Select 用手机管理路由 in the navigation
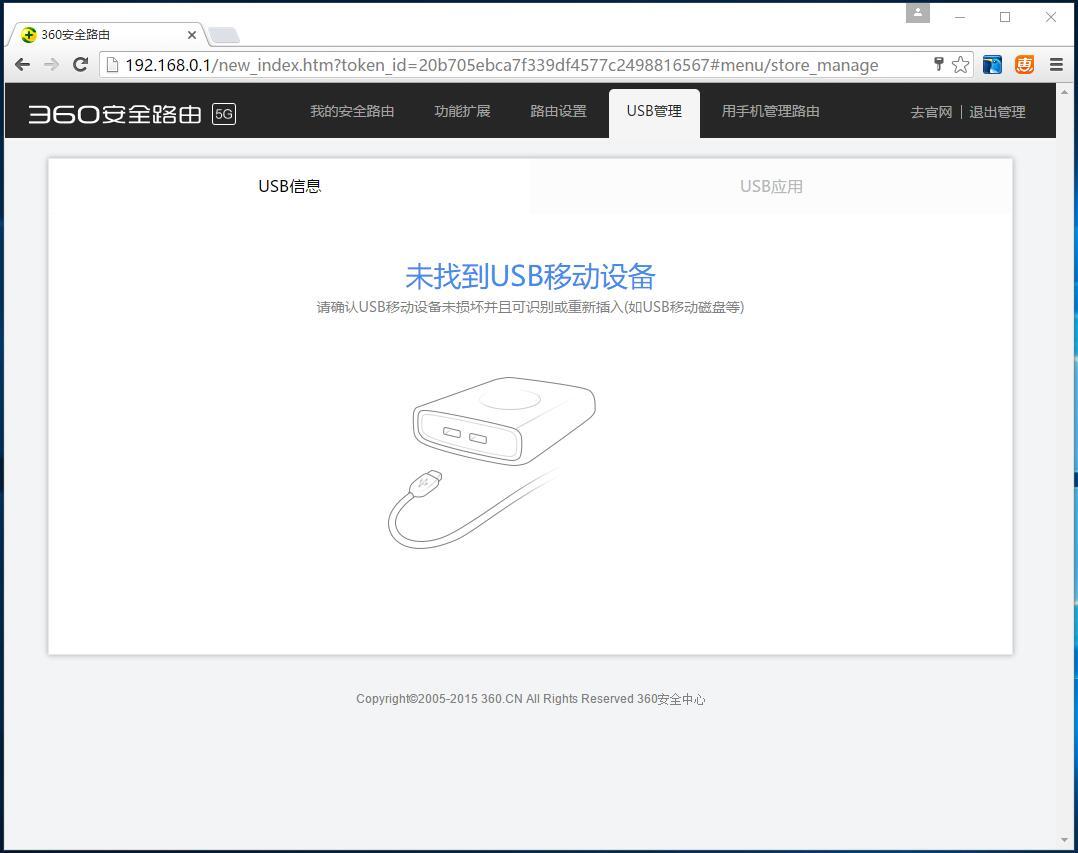Viewport: 1078px width, 853px height. click(x=770, y=111)
